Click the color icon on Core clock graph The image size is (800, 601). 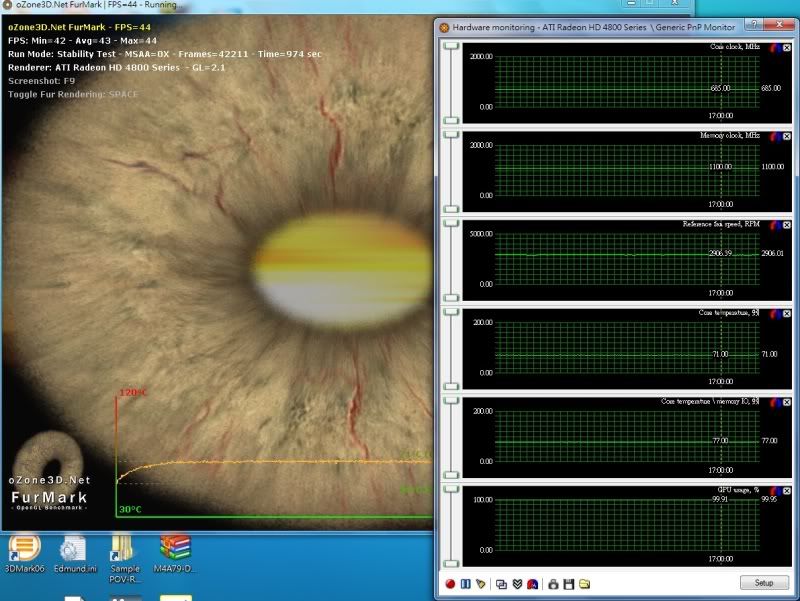pyautogui.click(x=776, y=47)
